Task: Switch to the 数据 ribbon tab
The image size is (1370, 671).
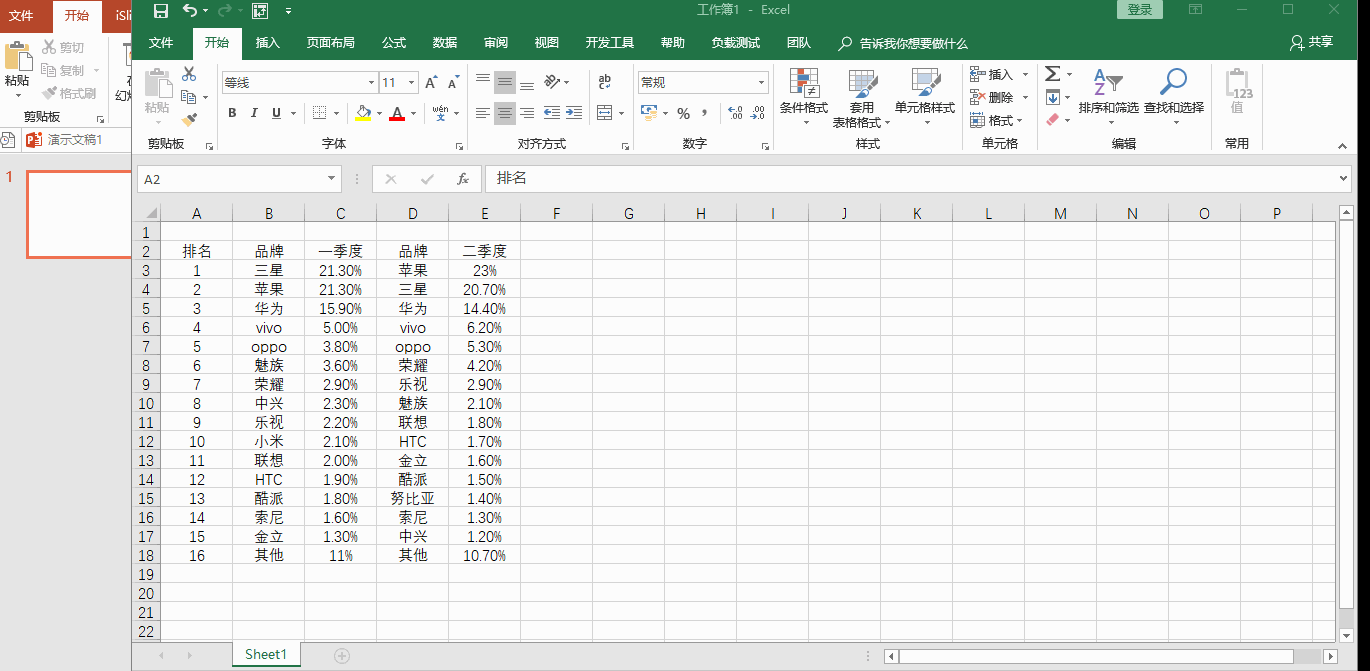Action: point(445,43)
